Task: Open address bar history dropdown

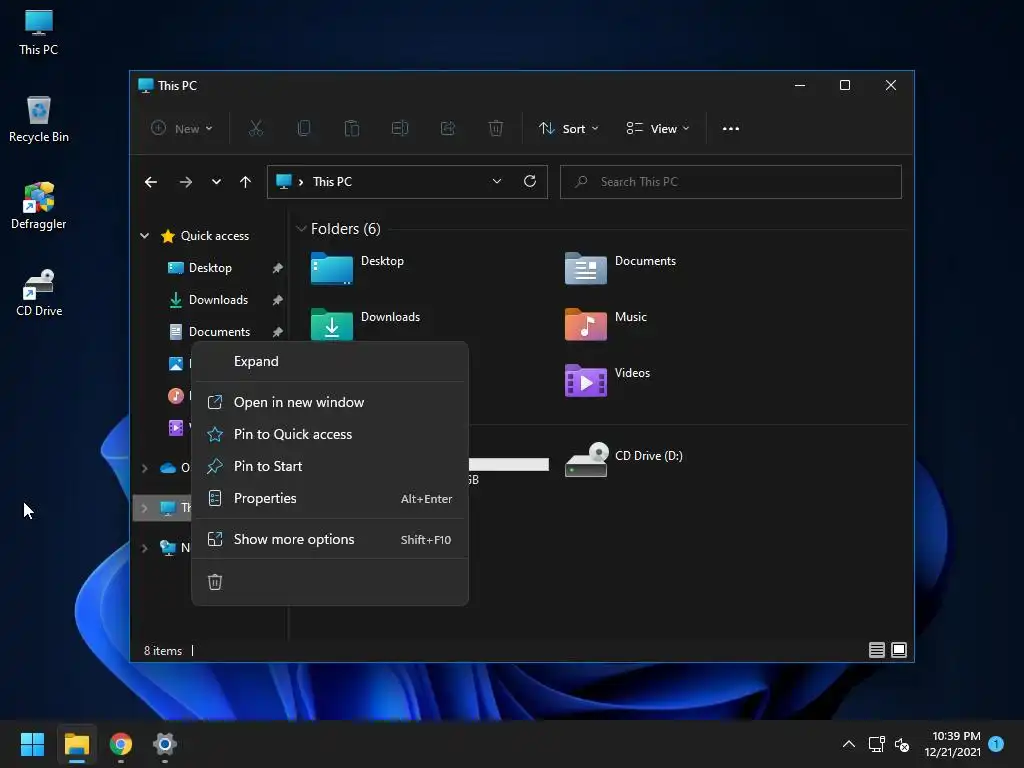Action: (497, 182)
